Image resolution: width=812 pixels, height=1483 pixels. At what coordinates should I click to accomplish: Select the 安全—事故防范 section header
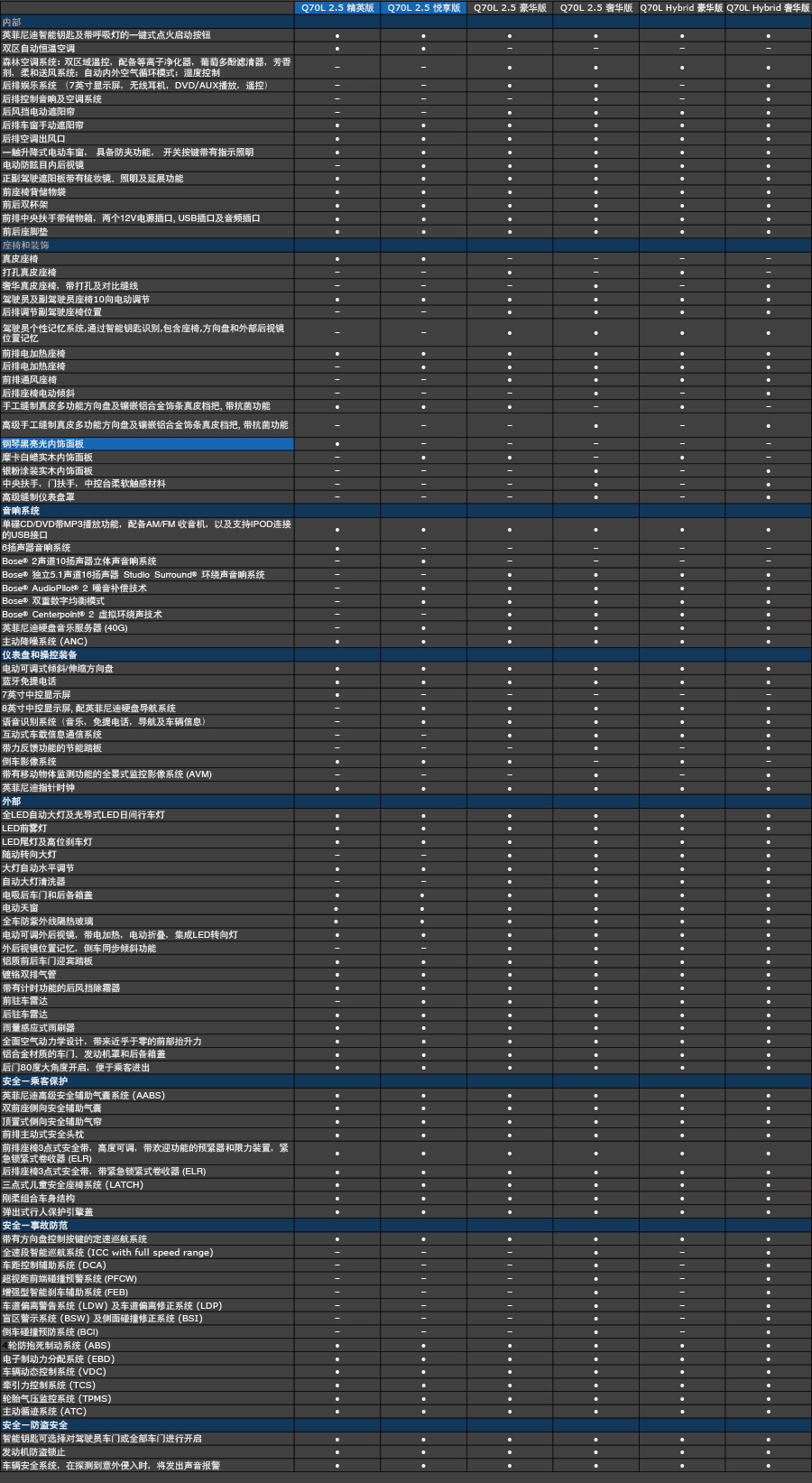(34, 1226)
